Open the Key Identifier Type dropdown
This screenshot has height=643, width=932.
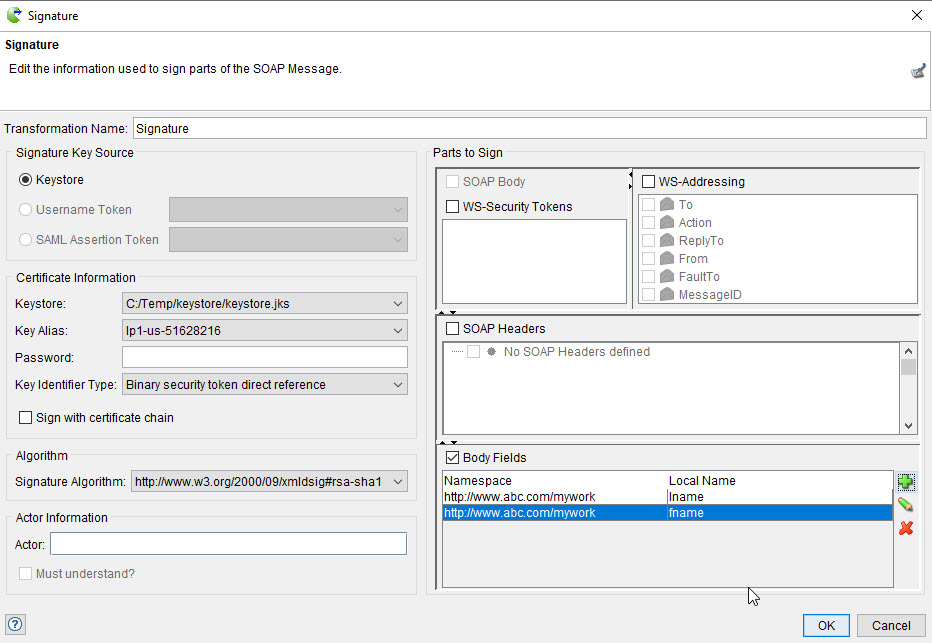coord(398,385)
